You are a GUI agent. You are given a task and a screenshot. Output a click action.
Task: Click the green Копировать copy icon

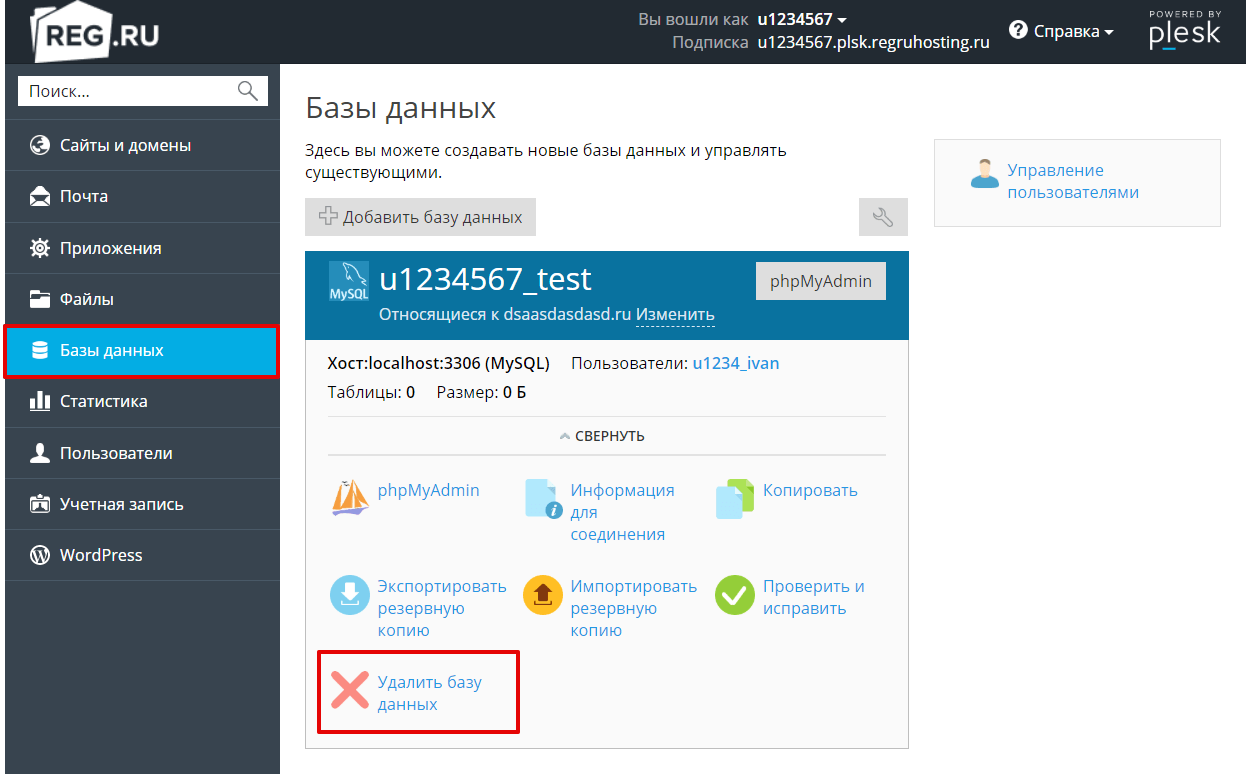(735, 498)
